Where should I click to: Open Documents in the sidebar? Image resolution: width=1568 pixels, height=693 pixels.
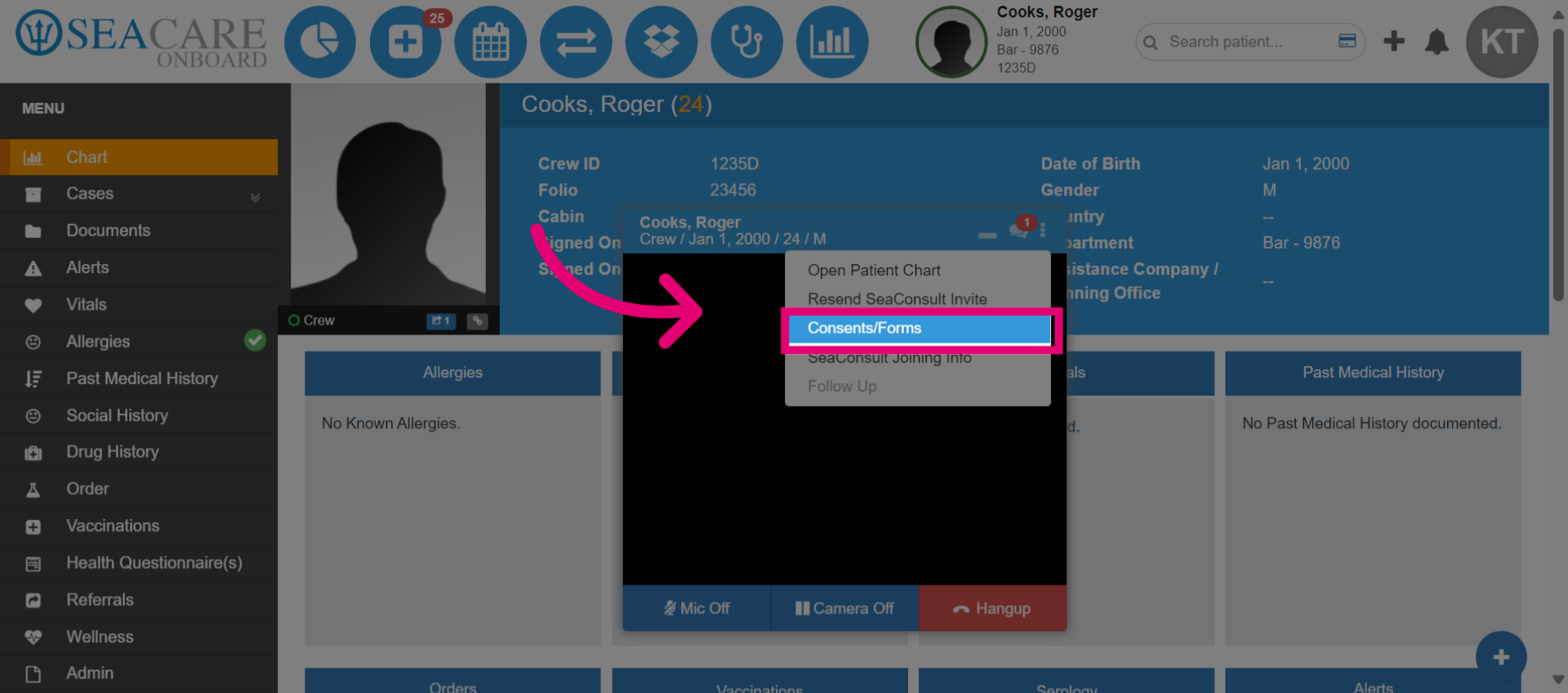pyautogui.click(x=139, y=230)
